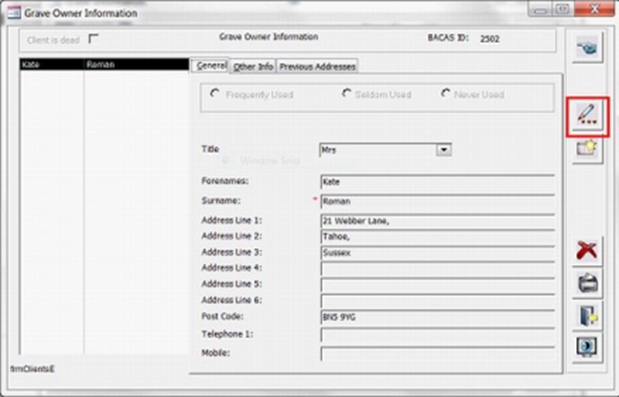
Task: Click the monitor screen icon at the bottom
Action: click(587, 347)
